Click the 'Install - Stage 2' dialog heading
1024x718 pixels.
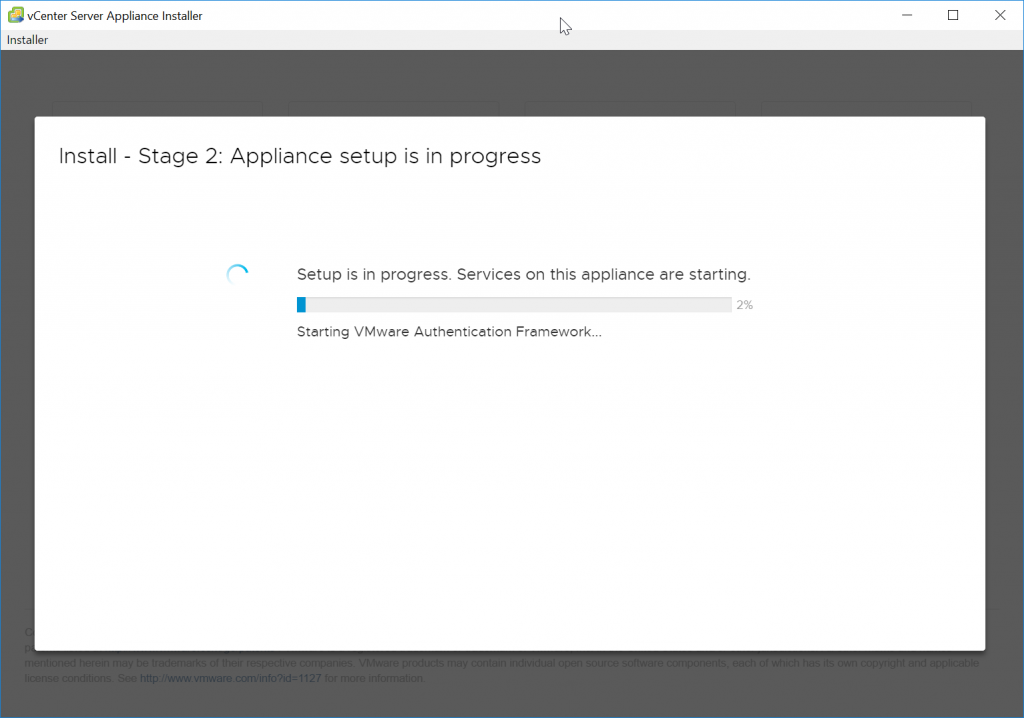tap(300, 156)
